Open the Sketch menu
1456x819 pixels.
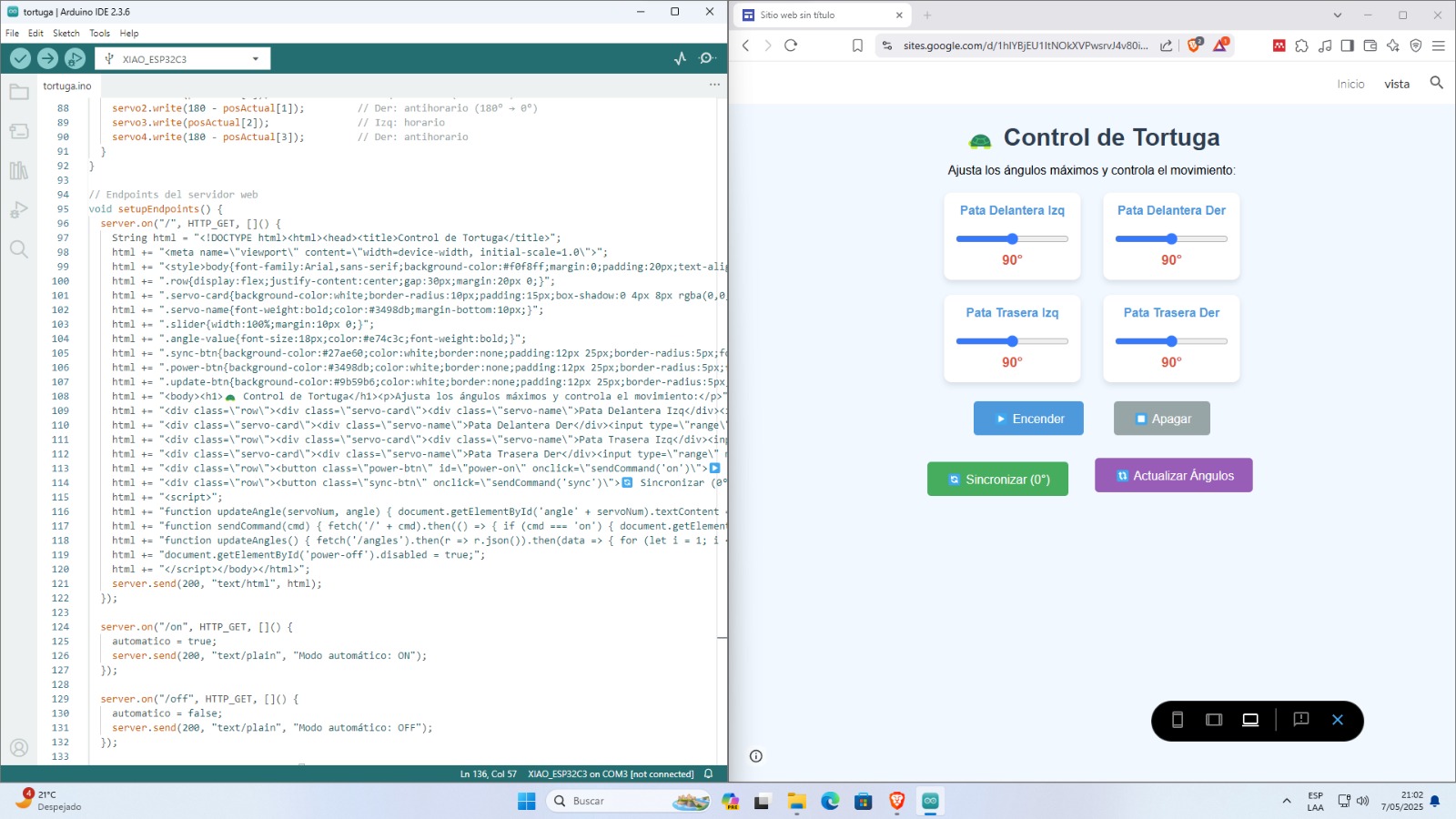click(x=66, y=34)
